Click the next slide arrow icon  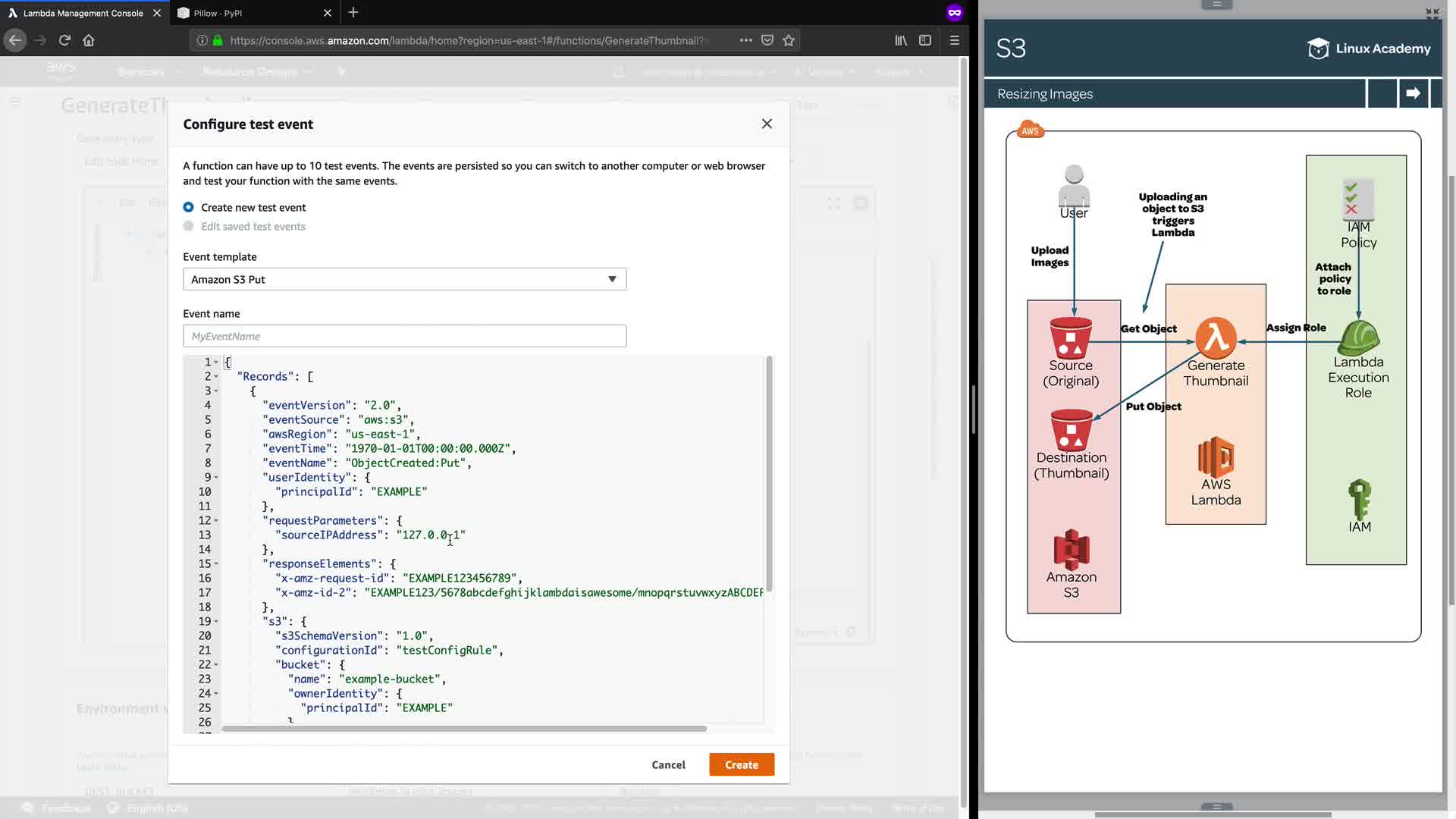[1413, 93]
